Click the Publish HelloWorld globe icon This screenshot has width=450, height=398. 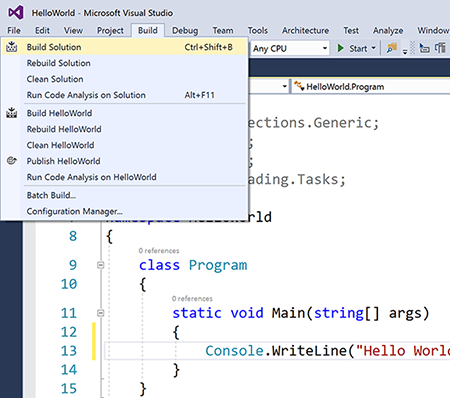(x=12, y=161)
